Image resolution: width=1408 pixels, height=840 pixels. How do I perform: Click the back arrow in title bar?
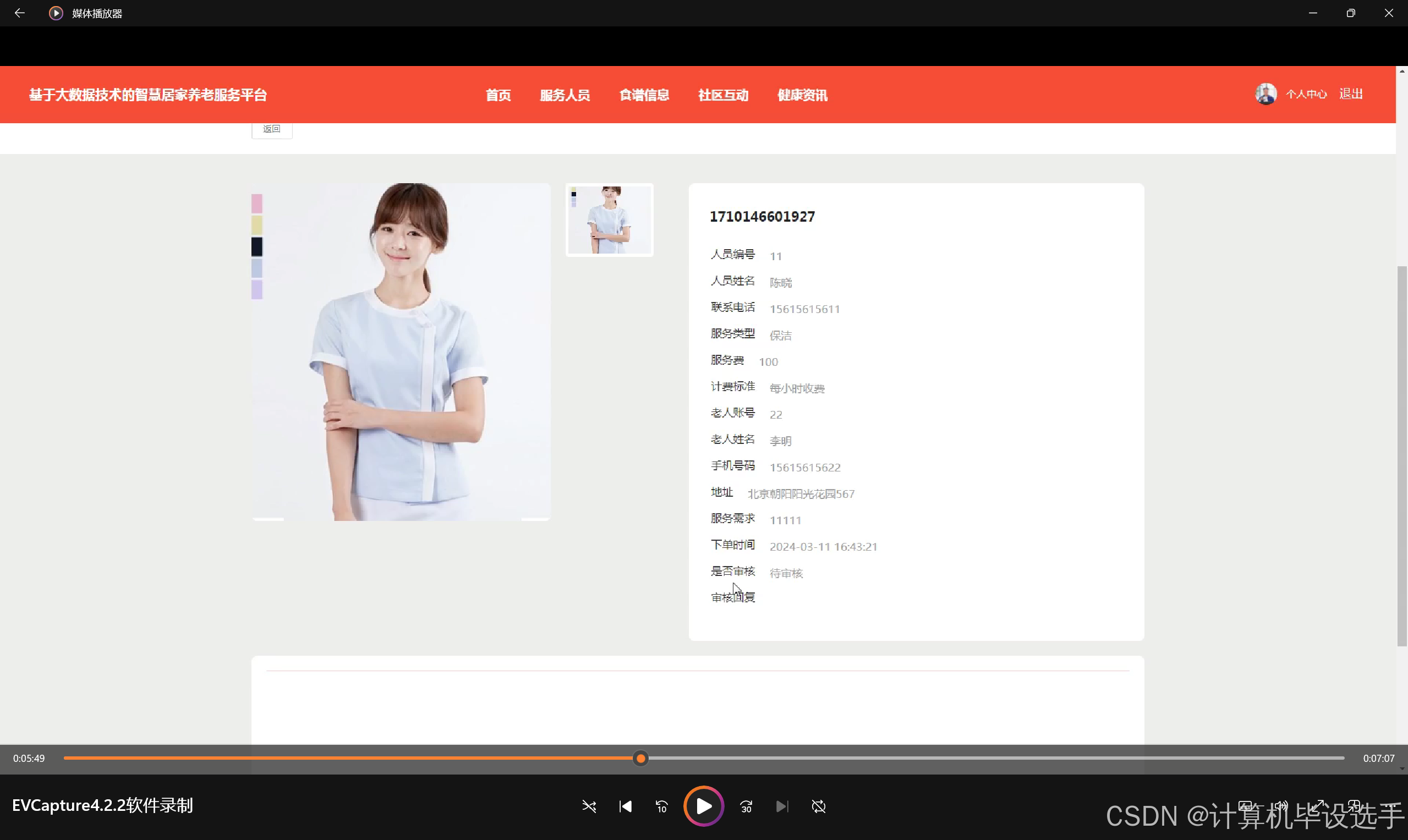click(20, 13)
